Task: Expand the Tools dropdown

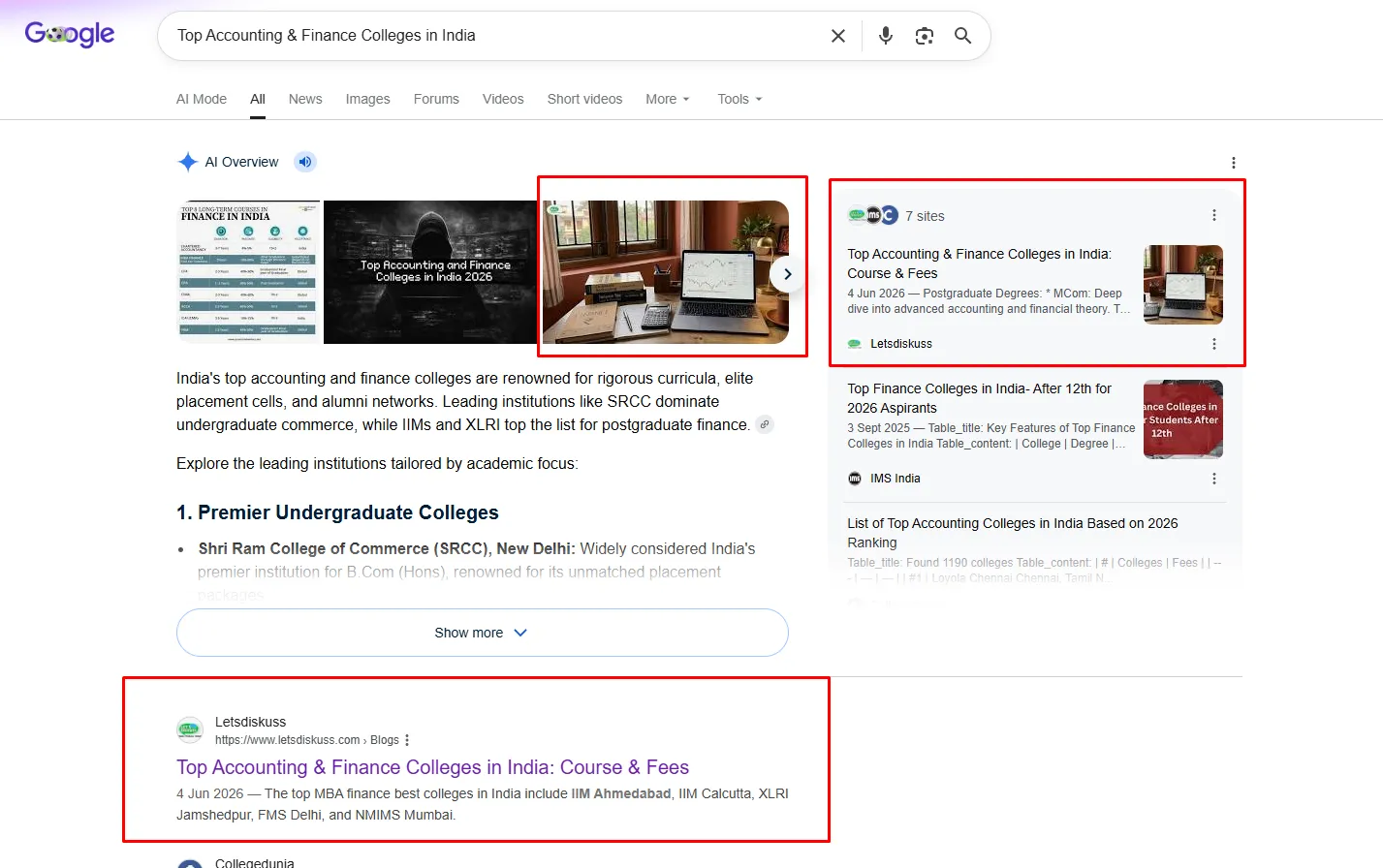Action: pos(739,99)
